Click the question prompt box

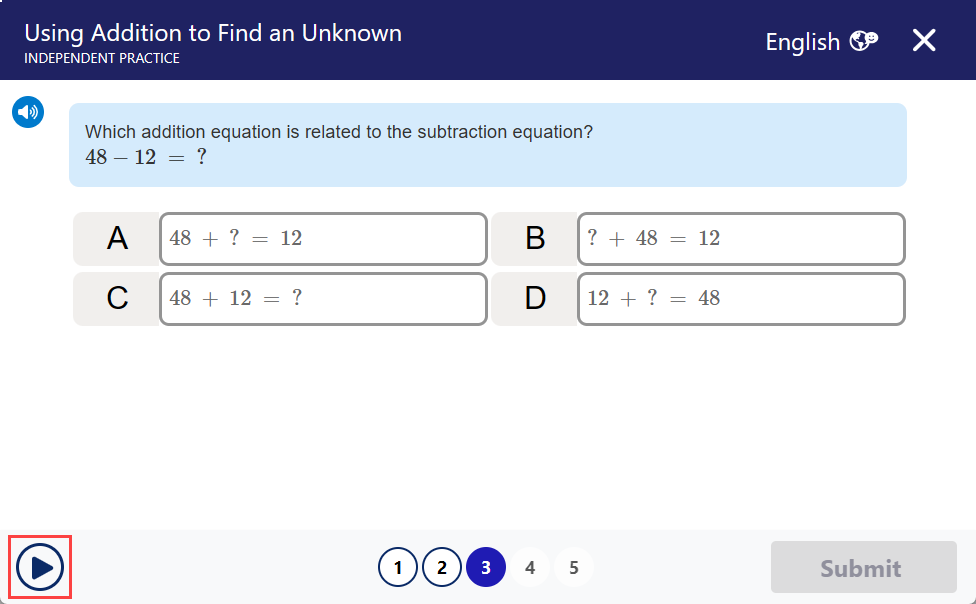tap(487, 145)
